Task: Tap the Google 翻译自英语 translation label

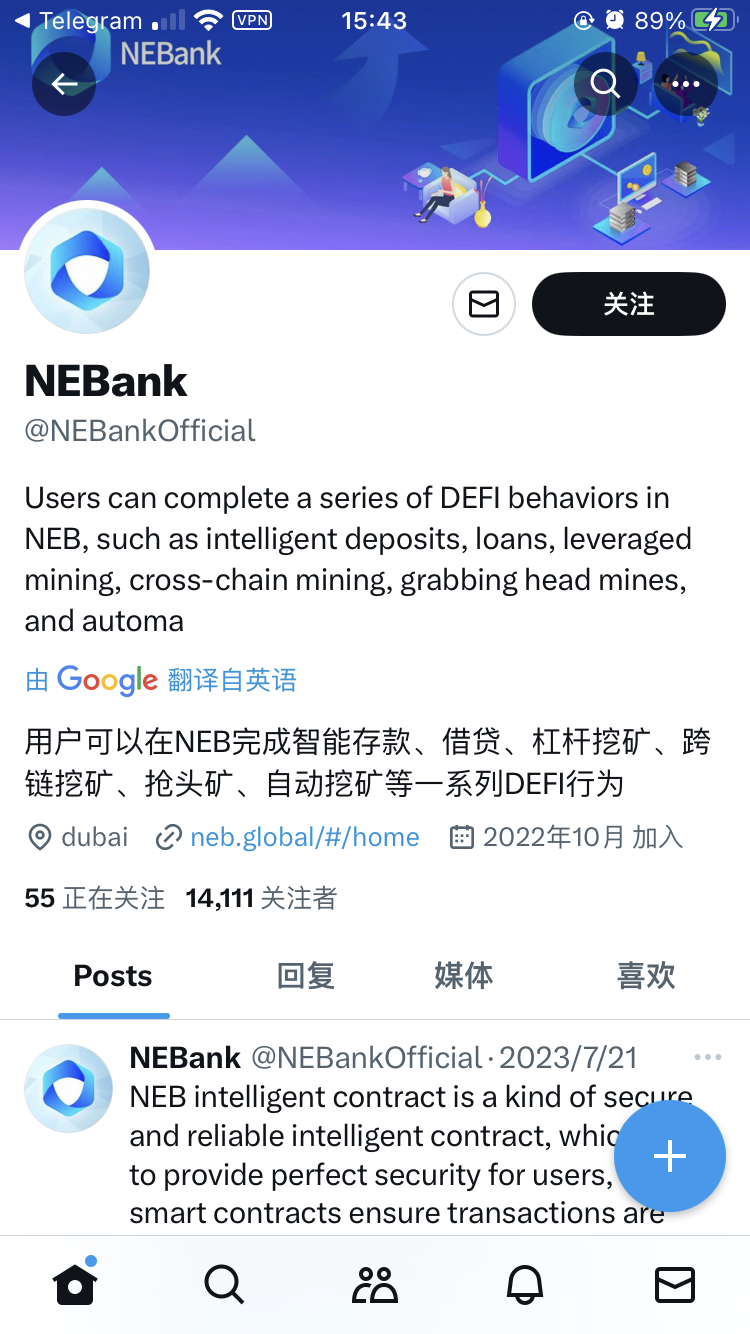Action: [x=161, y=680]
